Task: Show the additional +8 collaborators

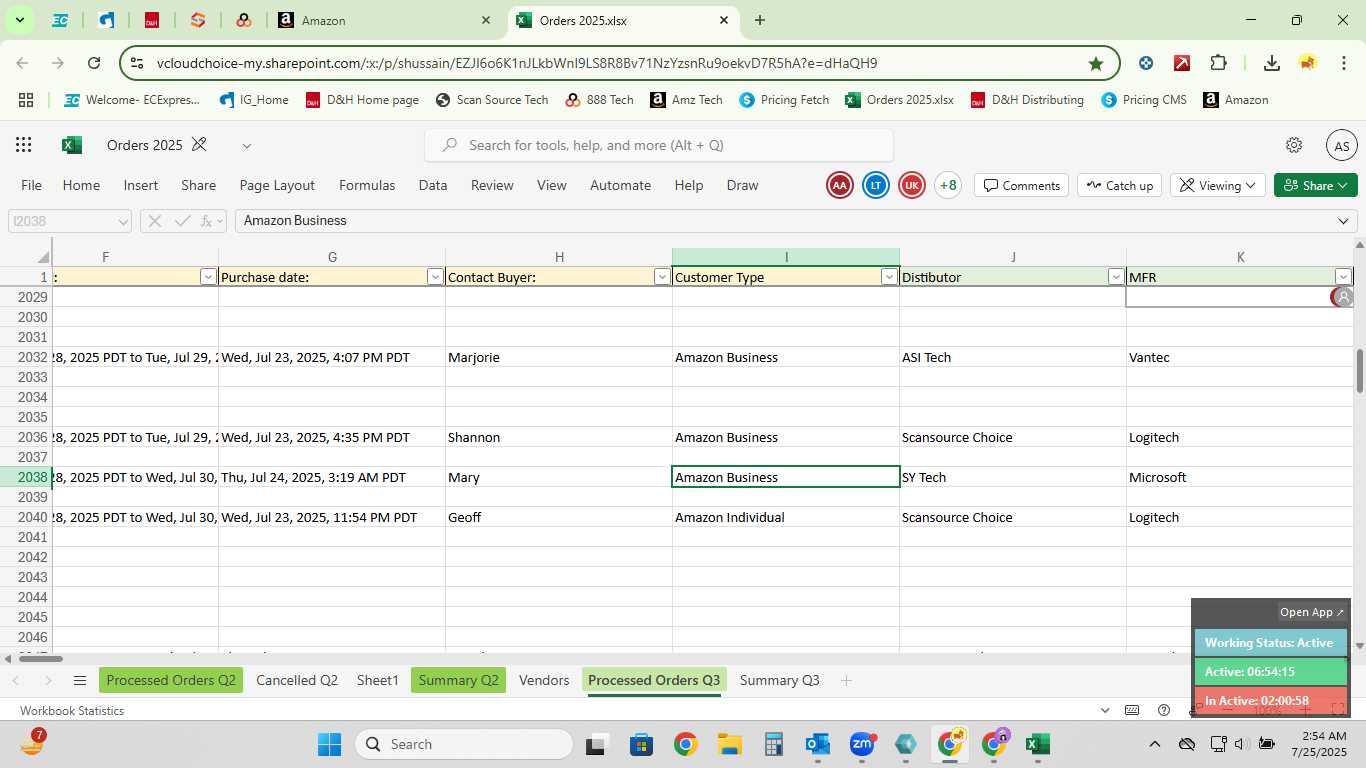Action: pyautogui.click(x=948, y=185)
